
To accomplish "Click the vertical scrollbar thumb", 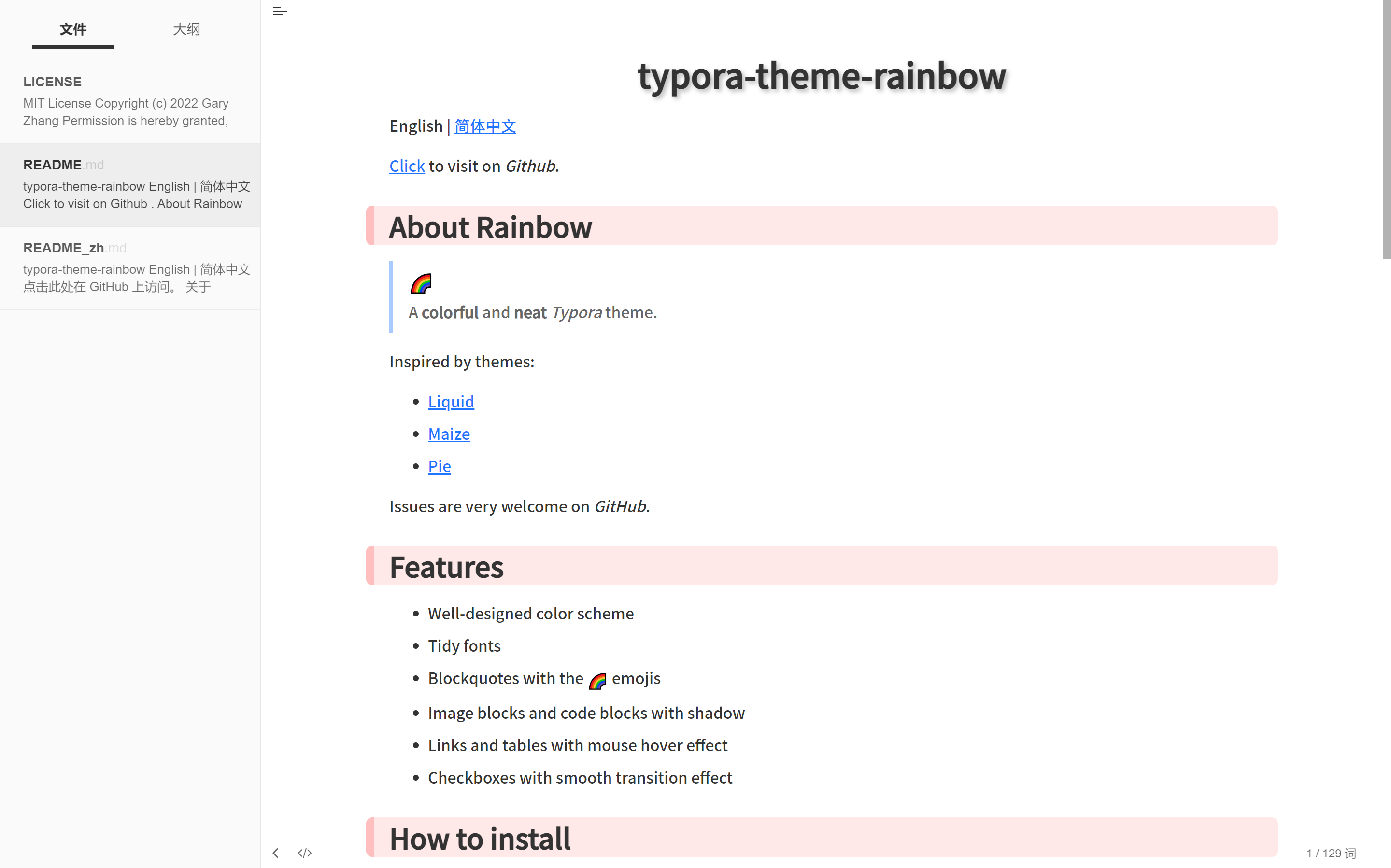I will (1386, 129).
